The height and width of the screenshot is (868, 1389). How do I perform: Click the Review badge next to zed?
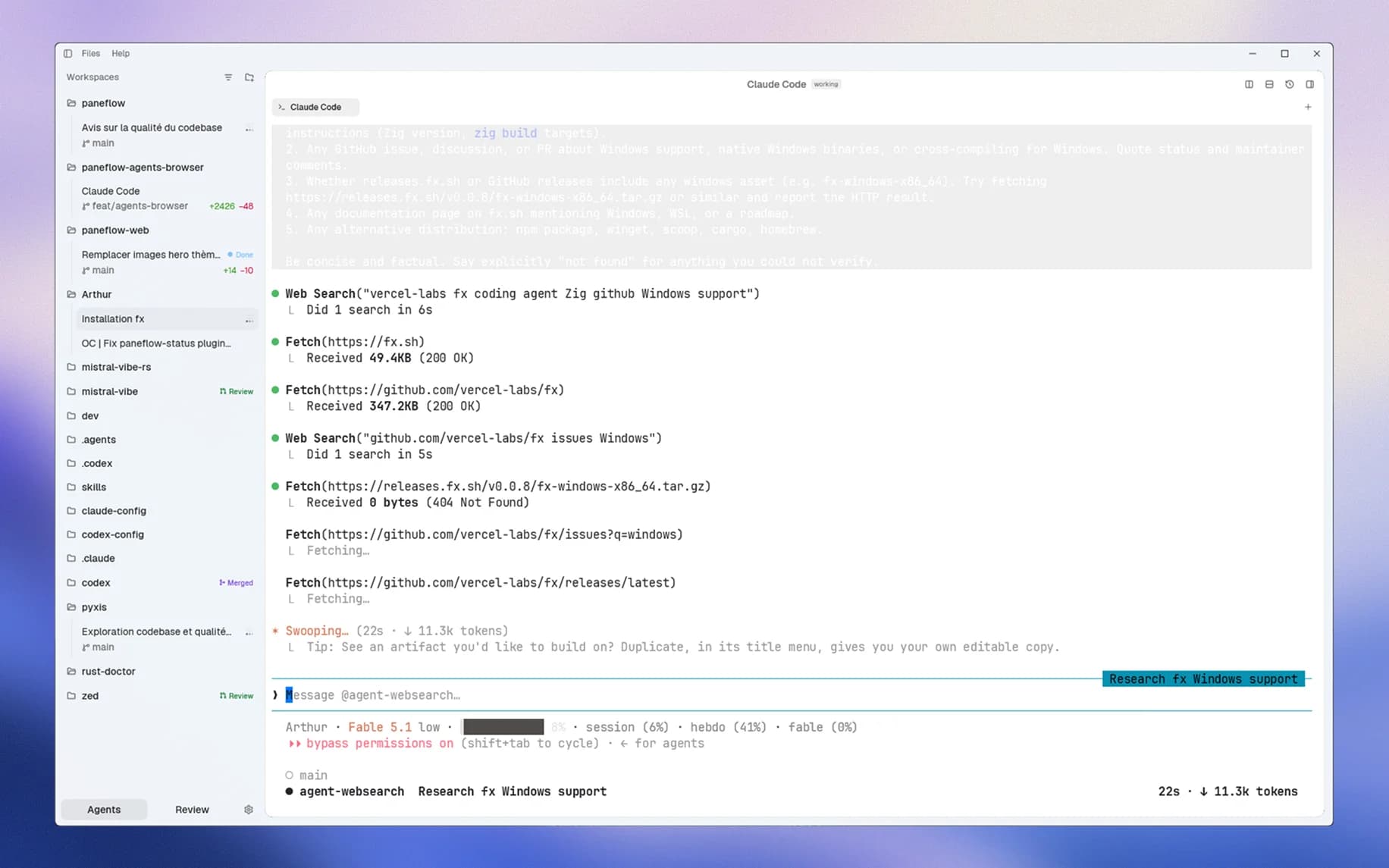click(x=237, y=696)
